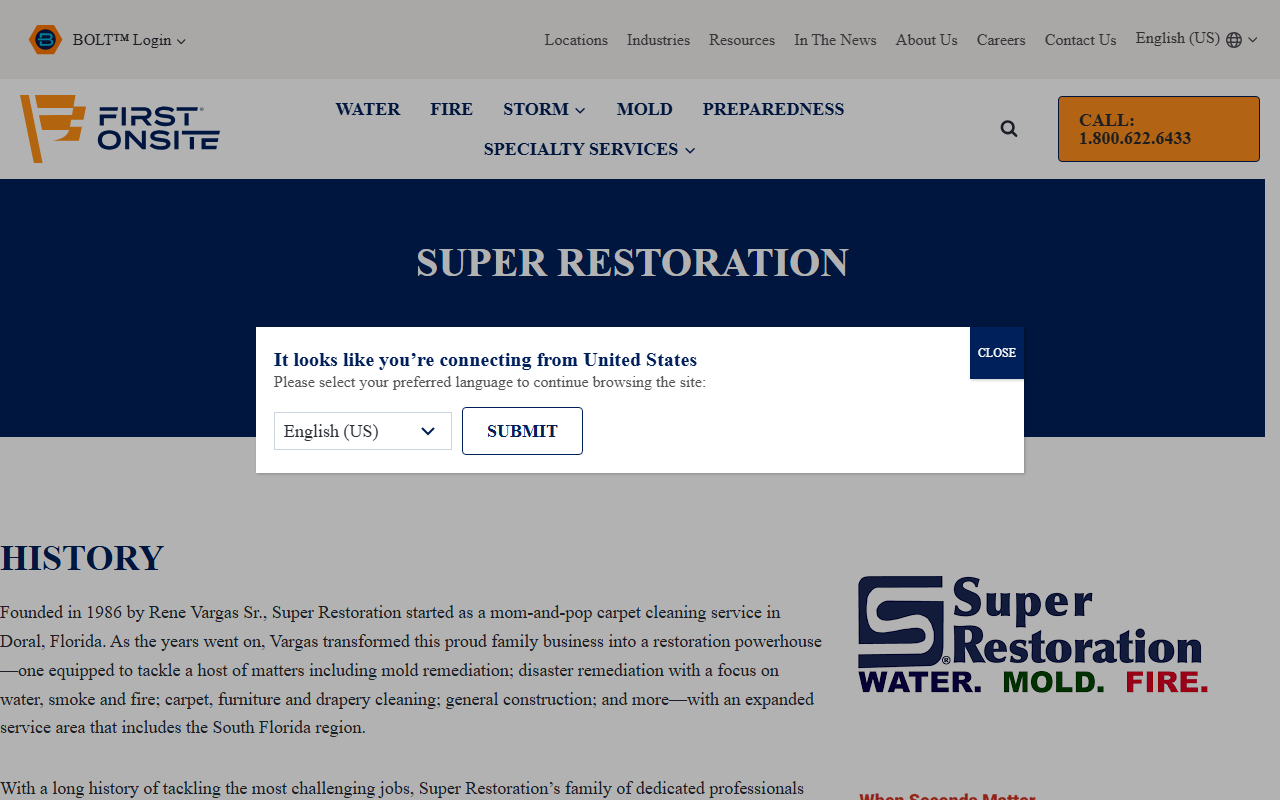Screen dimensions: 1280x800
Task: Click the popup title about United States
Action: (485, 360)
